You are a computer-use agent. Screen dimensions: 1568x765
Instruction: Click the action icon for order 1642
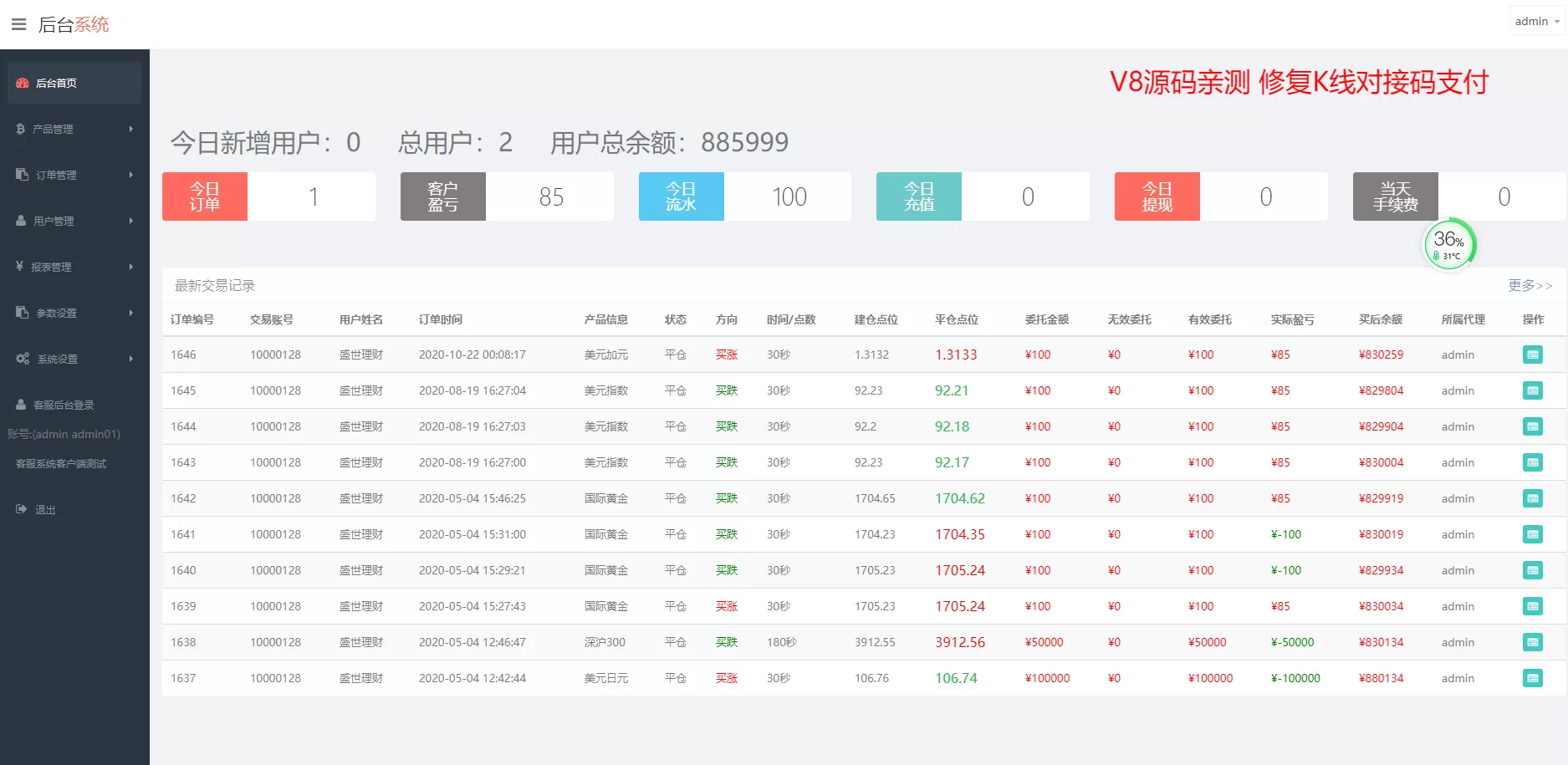1532,498
